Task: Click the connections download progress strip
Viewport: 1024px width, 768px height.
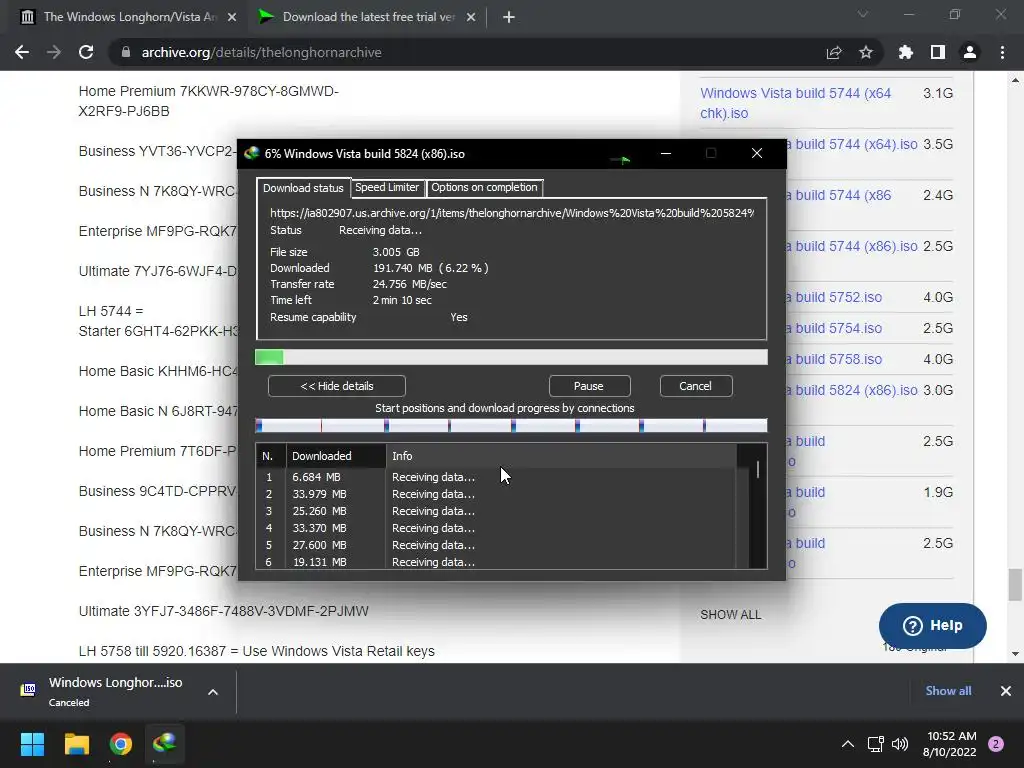Action: pyautogui.click(x=511, y=426)
